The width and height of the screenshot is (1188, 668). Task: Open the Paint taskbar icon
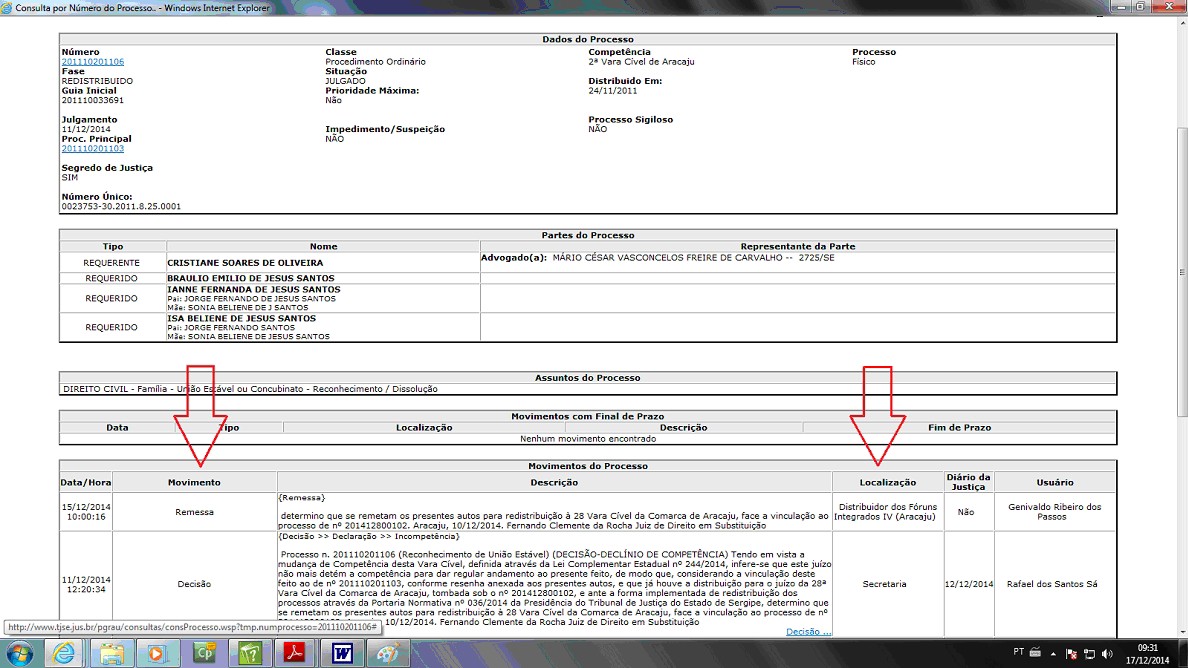tap(388, 654)
